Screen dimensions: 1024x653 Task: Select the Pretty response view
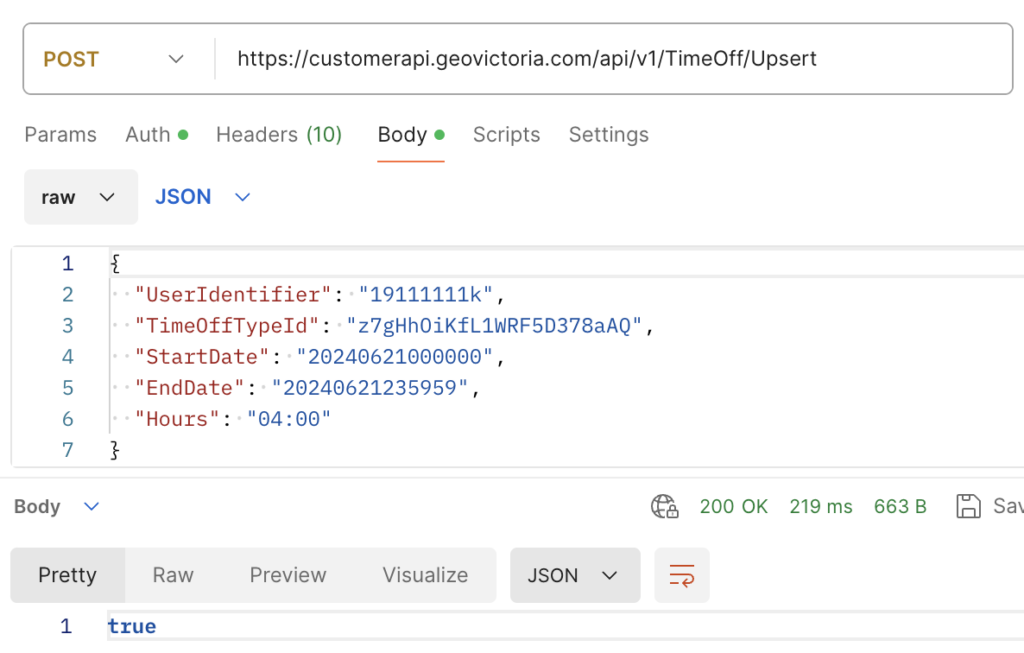click(x=67, y=575)
